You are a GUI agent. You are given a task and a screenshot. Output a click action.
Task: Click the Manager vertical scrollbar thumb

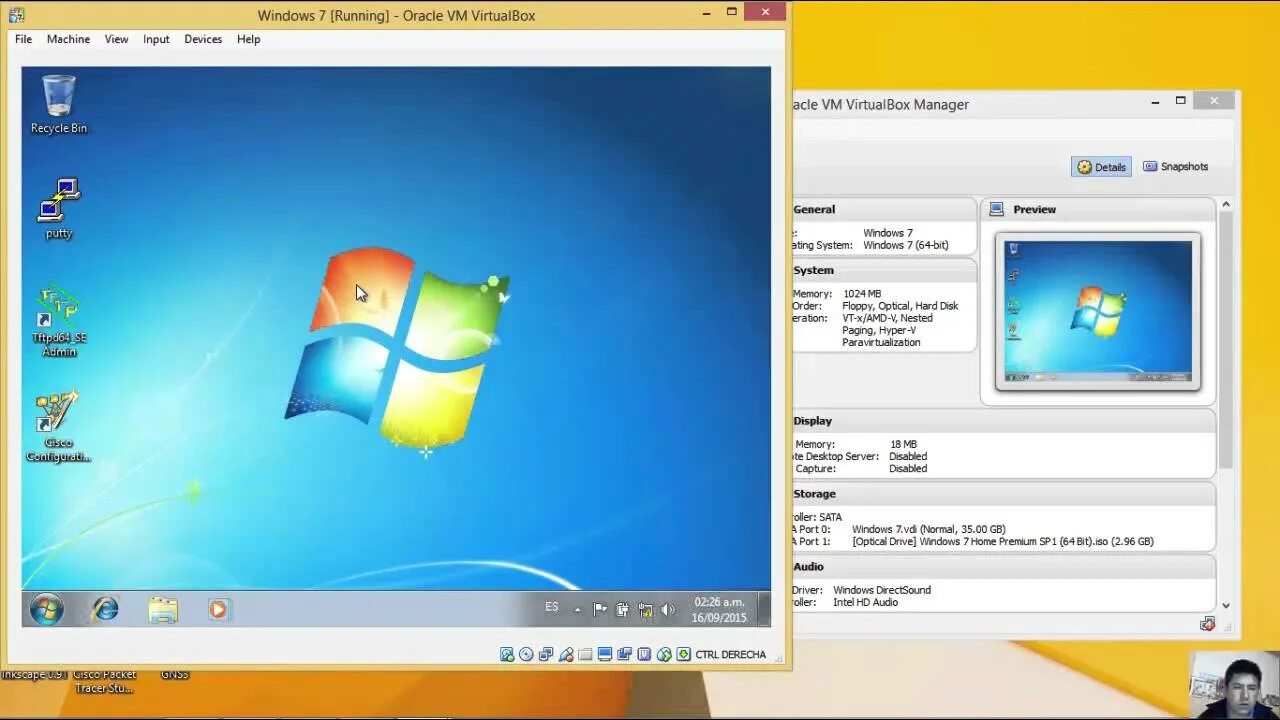[1226, 340]
